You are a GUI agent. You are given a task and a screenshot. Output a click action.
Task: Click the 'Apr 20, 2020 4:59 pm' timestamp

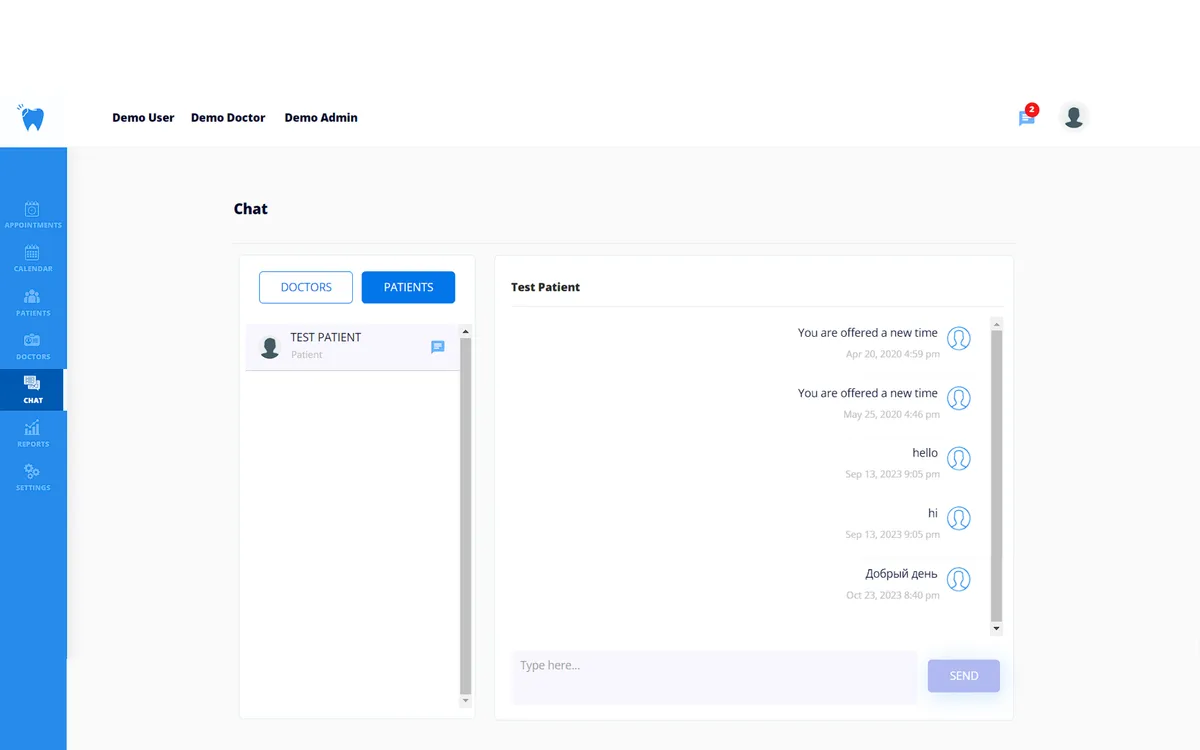(x=893, y=354)
